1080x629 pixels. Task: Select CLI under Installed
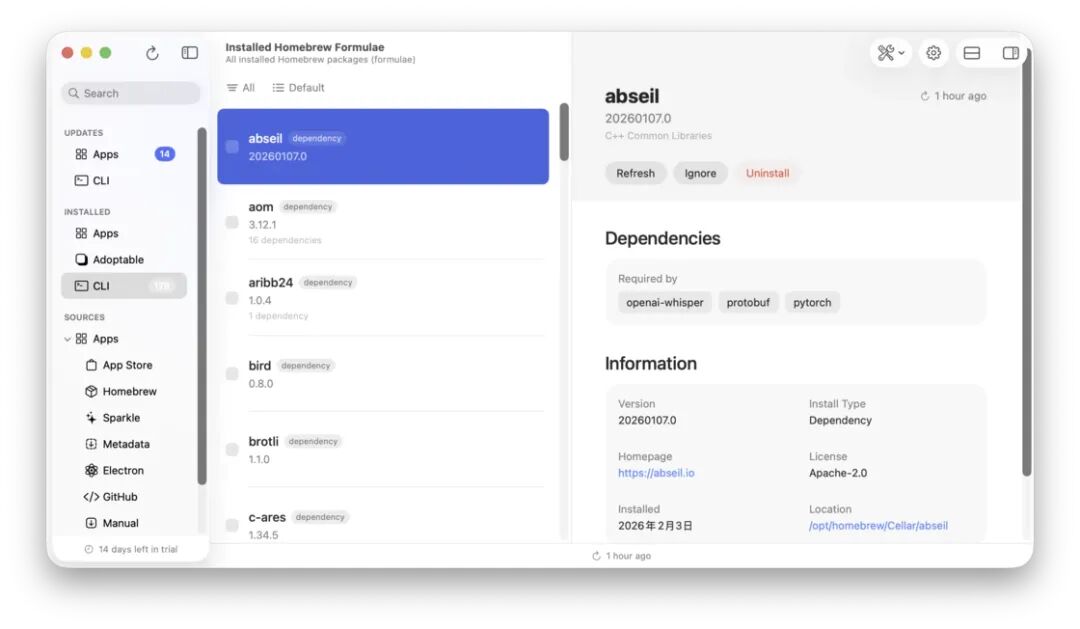click(x=124, y=286)
